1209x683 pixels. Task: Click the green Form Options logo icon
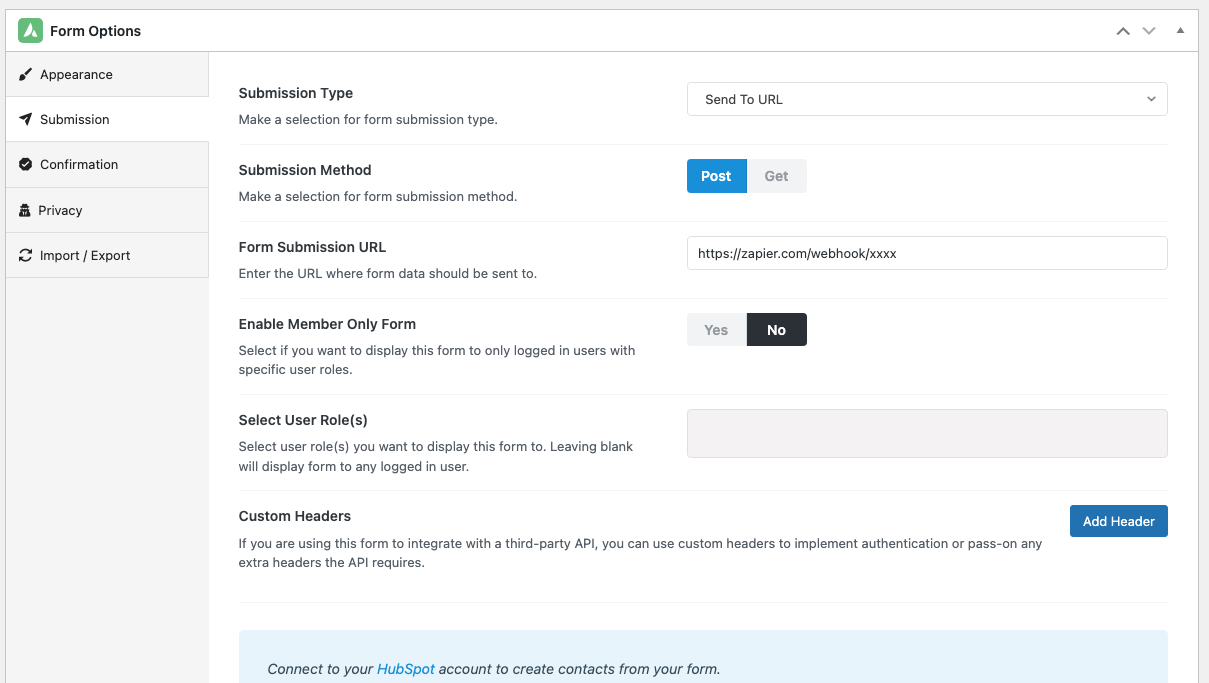[30, 31]
